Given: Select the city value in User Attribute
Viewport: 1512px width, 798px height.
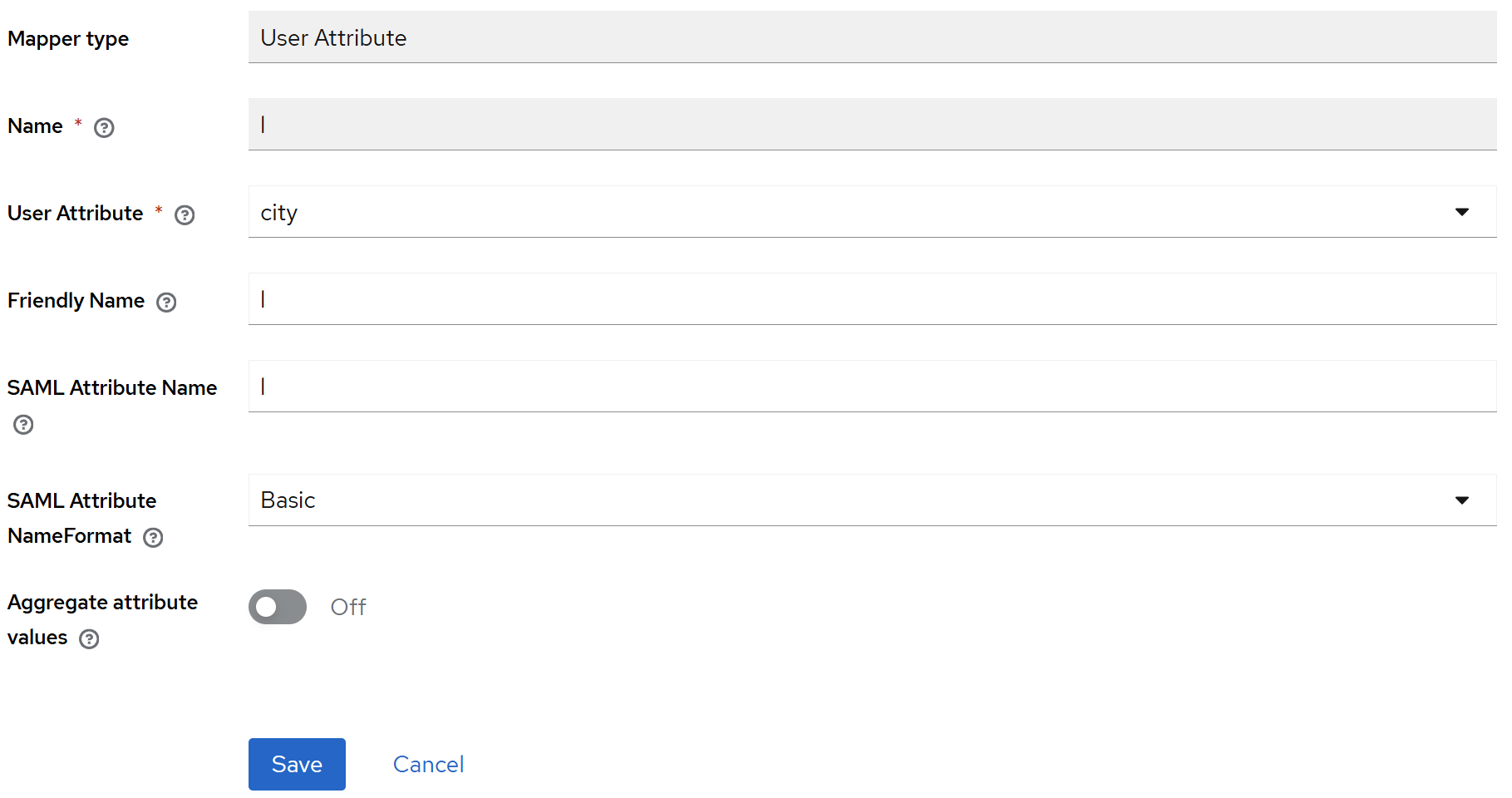Looking at the screenshot, I should pyautogui.click(x=278, y=213).
